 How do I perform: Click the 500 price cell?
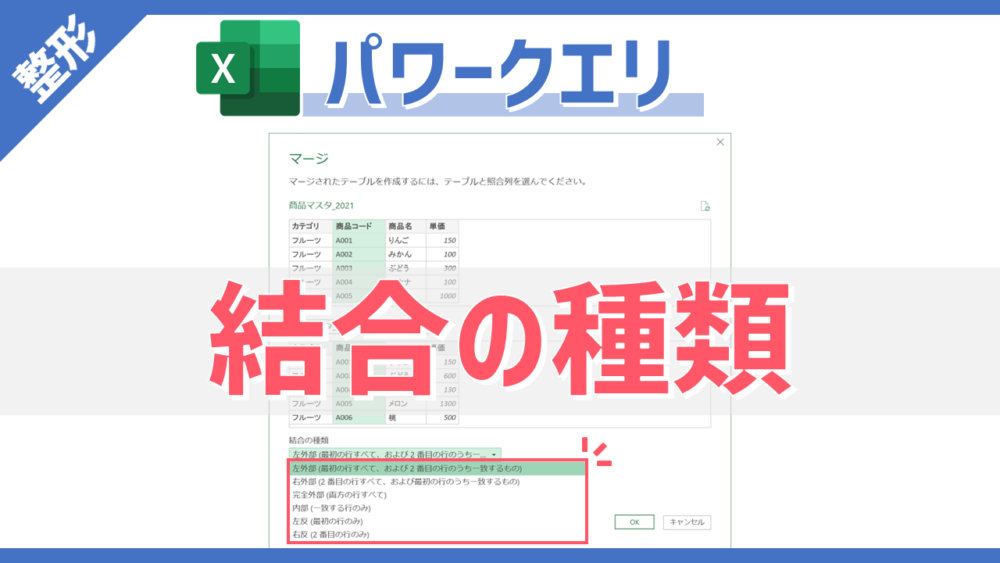point(442,418)
